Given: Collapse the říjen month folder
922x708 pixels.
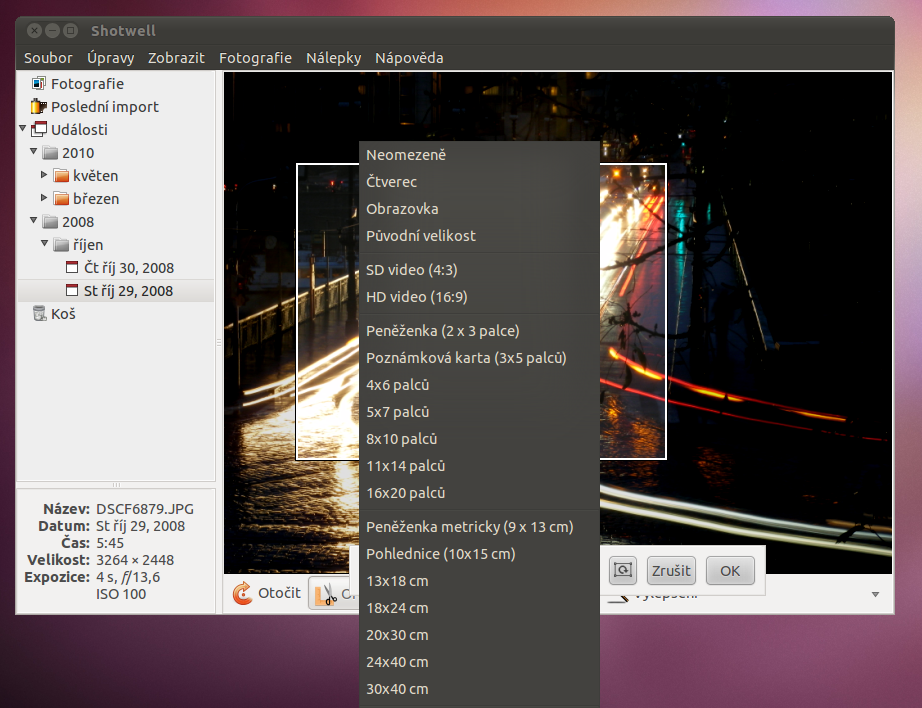Looking at the screenshot, I should tap(44, 244).
